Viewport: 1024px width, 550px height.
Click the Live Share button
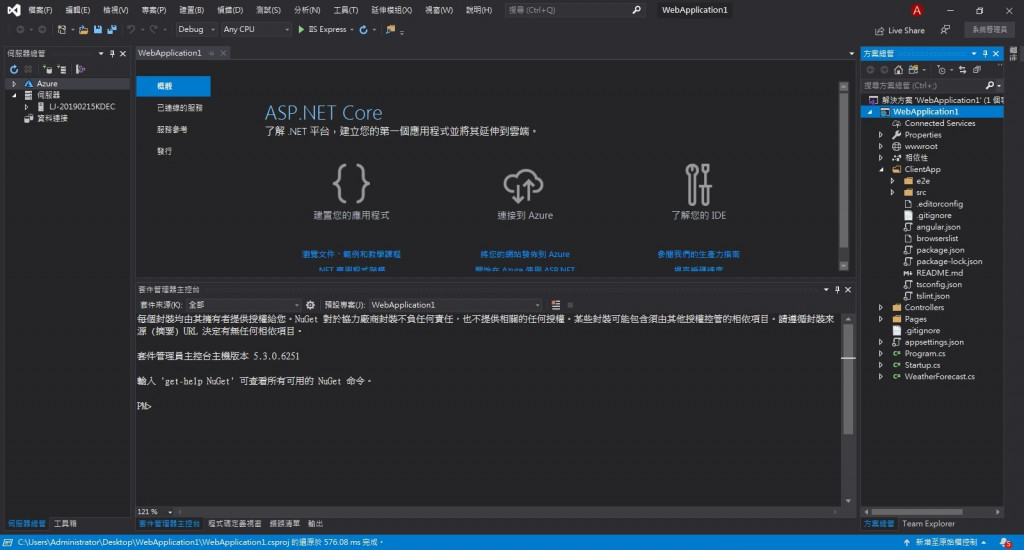[x=899, y=30]
